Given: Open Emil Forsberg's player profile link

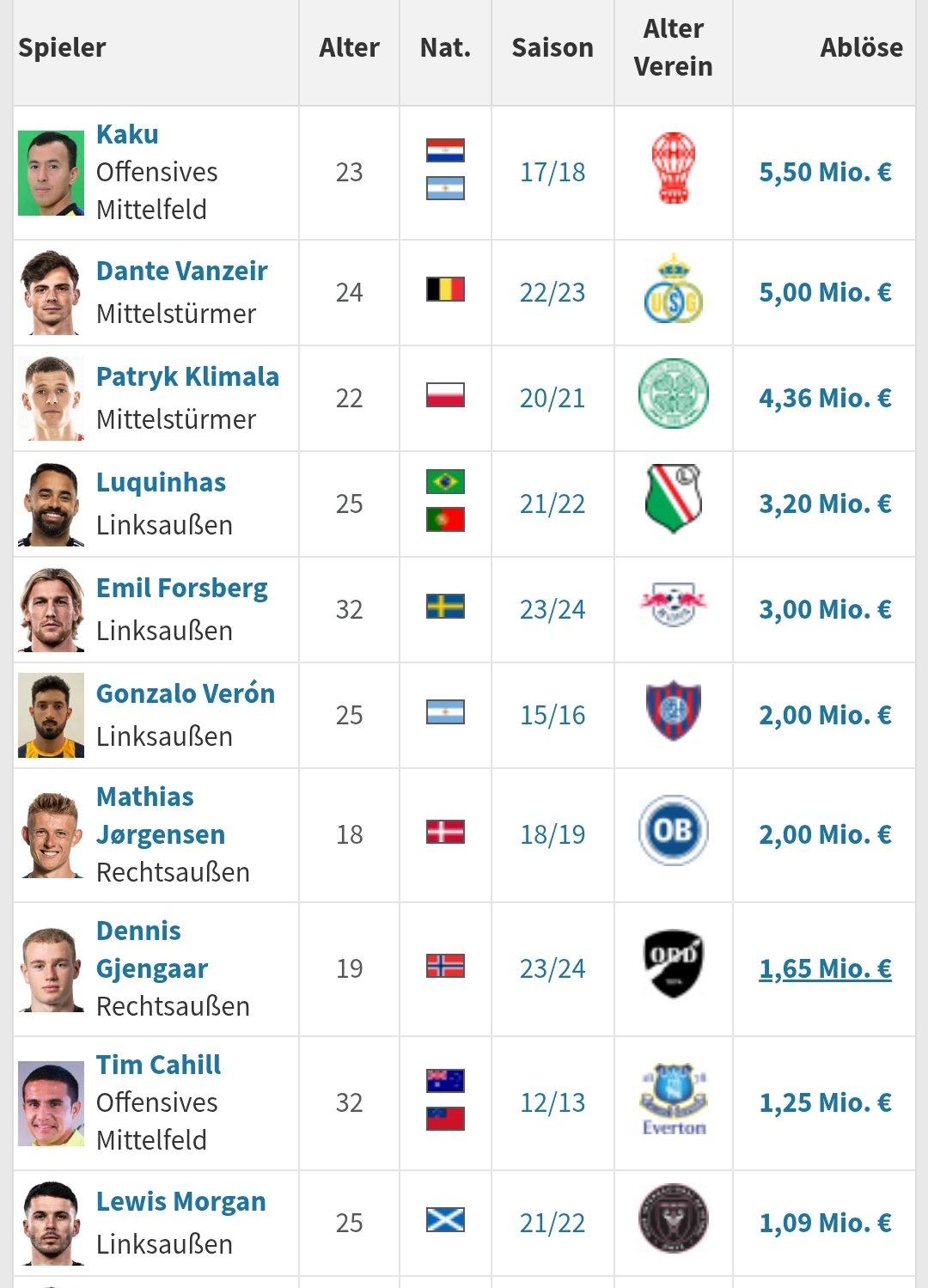Looking at the screenshot, I should [182, 589].
